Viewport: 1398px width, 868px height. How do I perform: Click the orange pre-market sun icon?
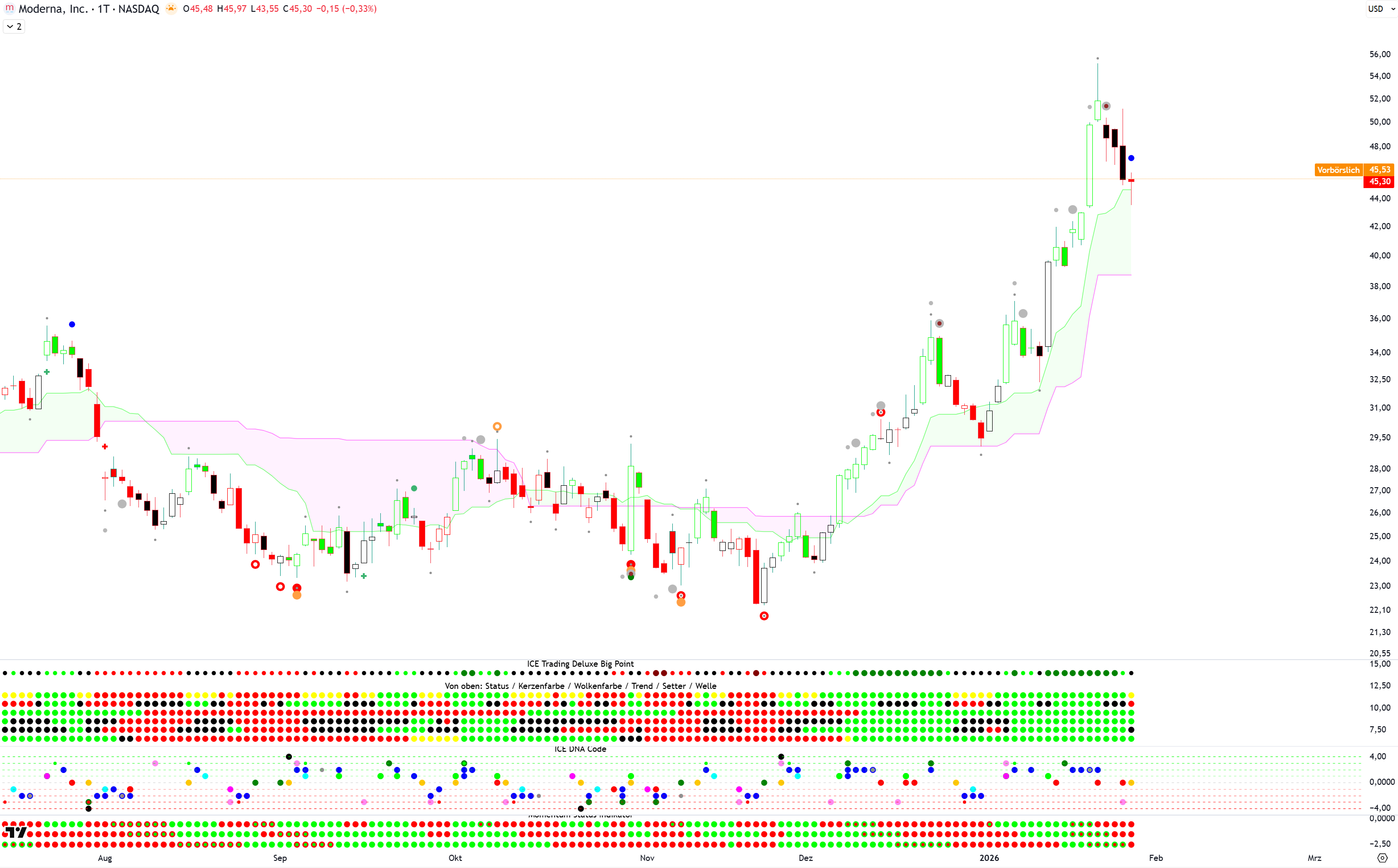[x=171, y=9]
